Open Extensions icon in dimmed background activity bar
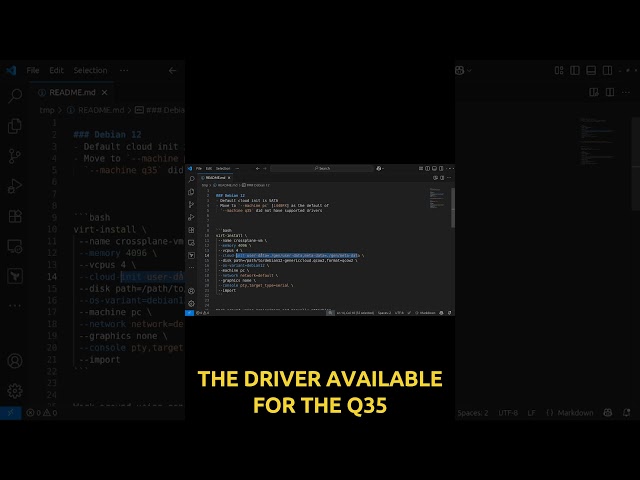This screenshot has height=480, width=640. [15, 216]
